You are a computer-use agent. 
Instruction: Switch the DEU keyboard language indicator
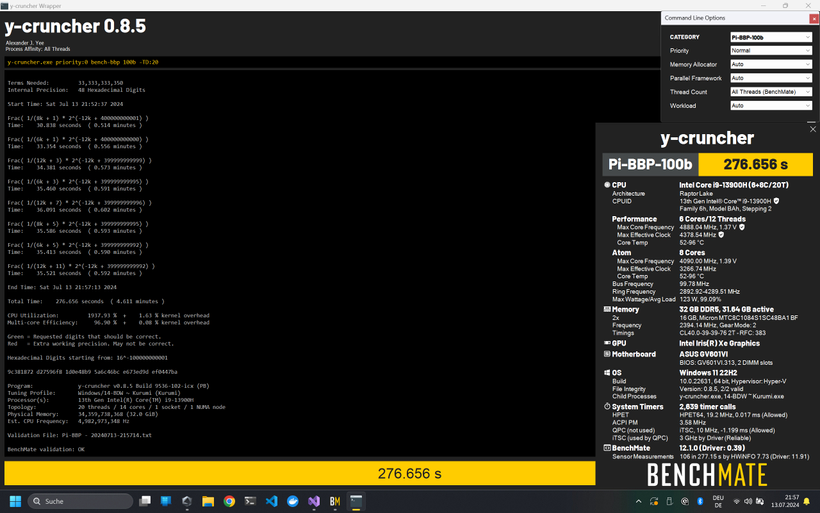coord(718,501)
